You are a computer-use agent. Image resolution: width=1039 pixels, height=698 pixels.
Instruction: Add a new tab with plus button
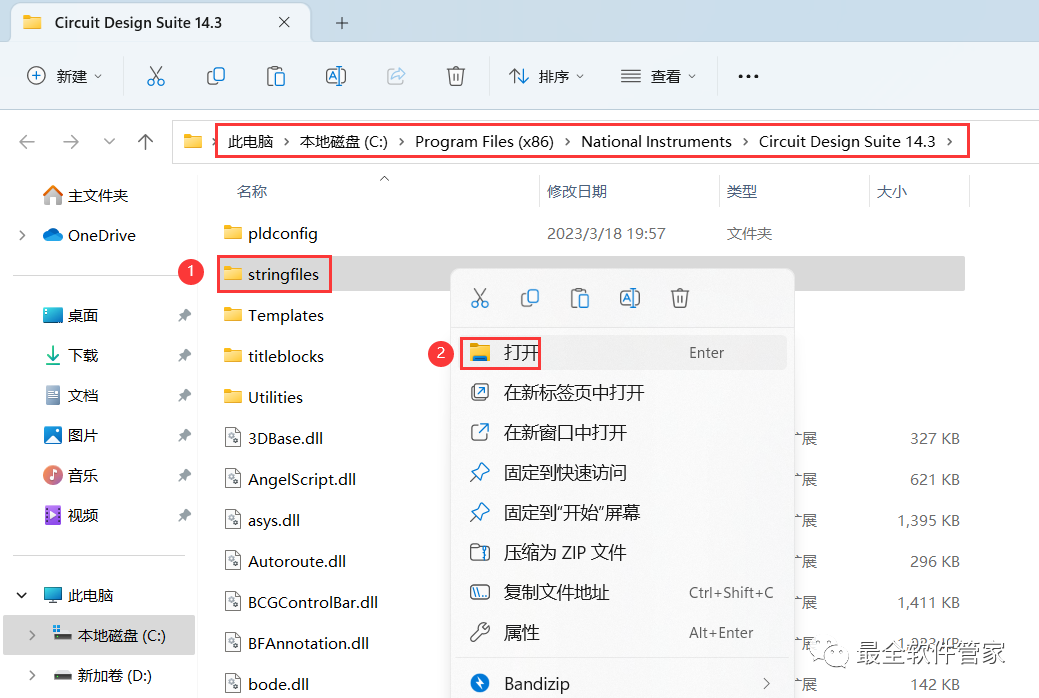tap(342, 23)
